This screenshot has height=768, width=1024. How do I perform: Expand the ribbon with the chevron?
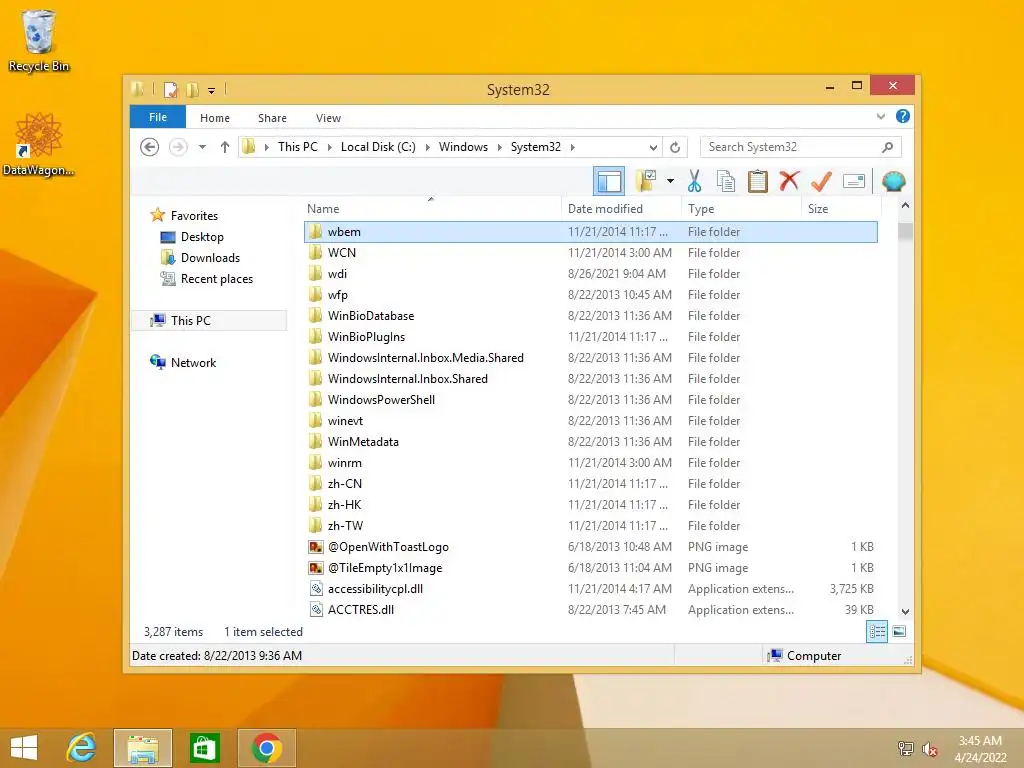(881, 116)
